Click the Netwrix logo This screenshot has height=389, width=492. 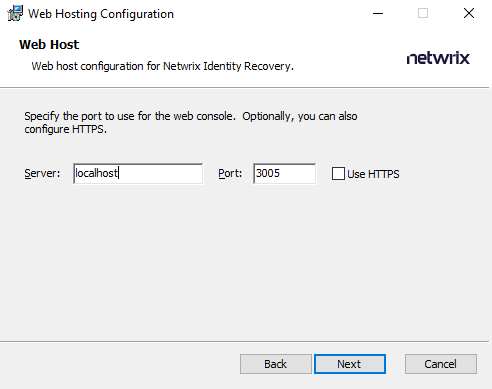point(438,58)
